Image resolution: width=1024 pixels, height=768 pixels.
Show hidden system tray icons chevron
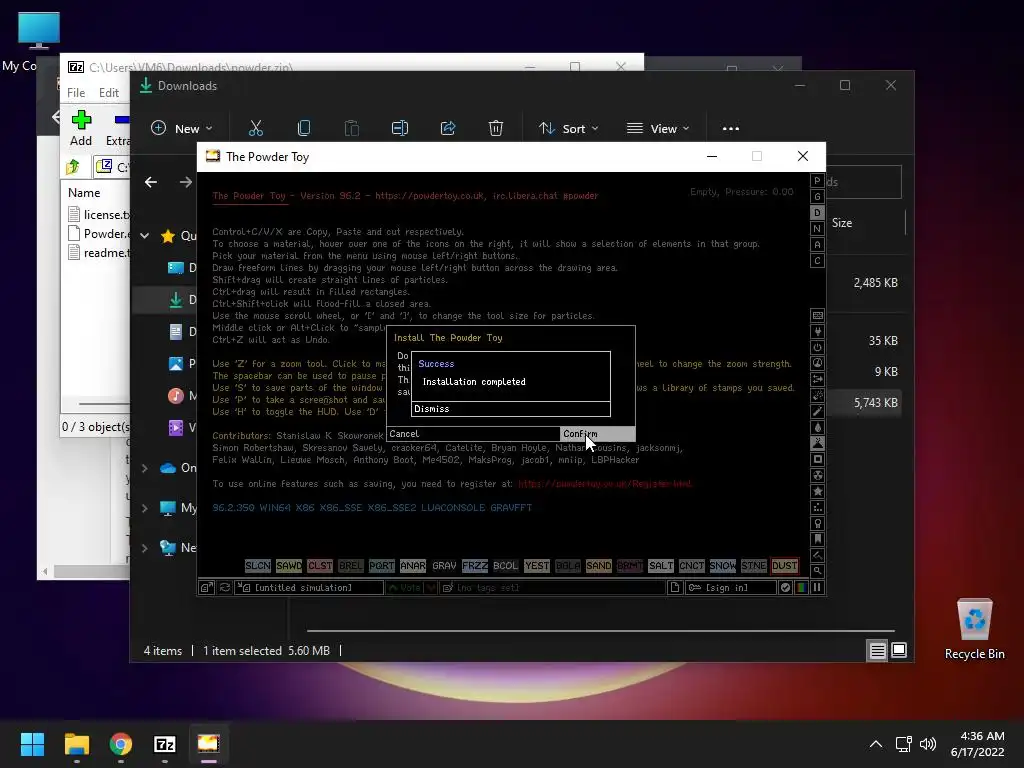pyautogui.click(x=876, y=744)
